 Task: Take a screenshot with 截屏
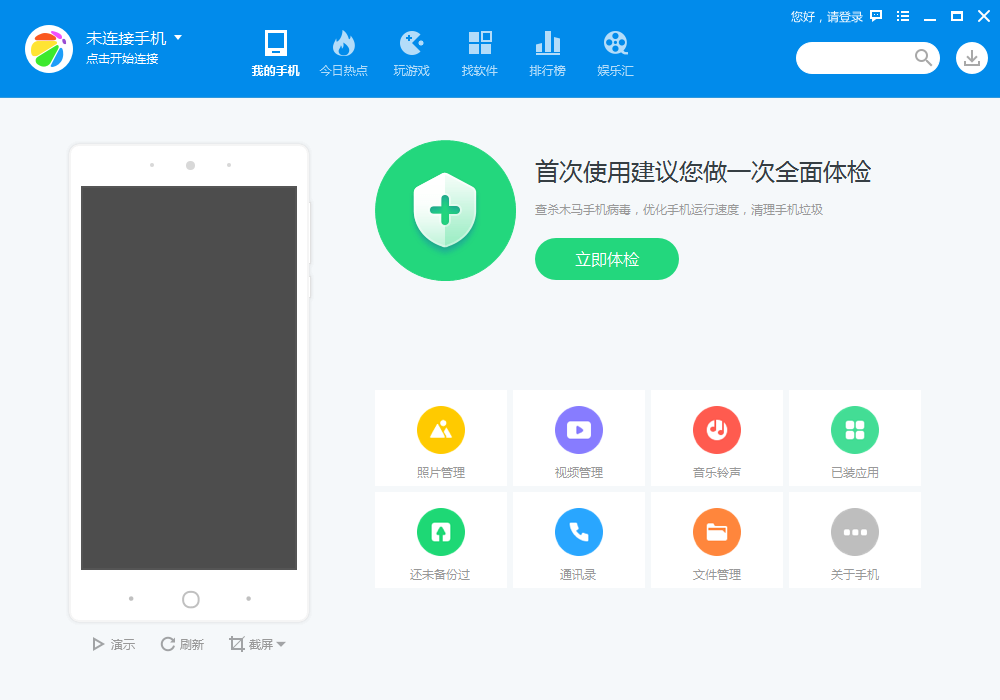click(x=251, y=645)
